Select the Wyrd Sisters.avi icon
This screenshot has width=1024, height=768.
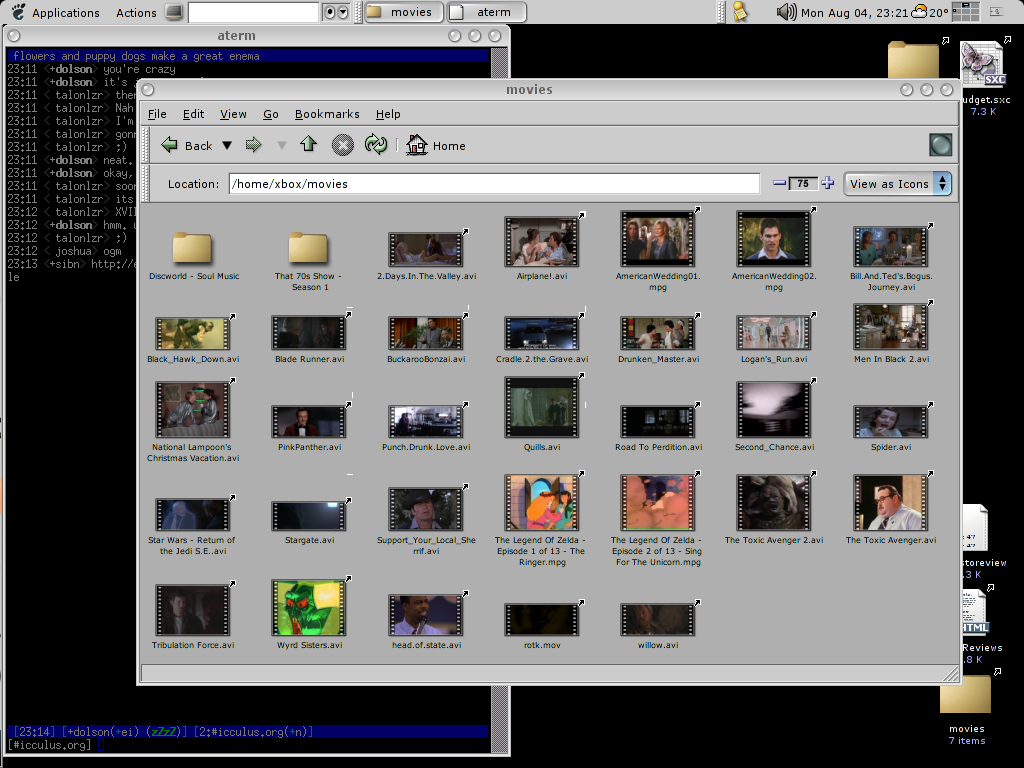click(x=309, y=607)
